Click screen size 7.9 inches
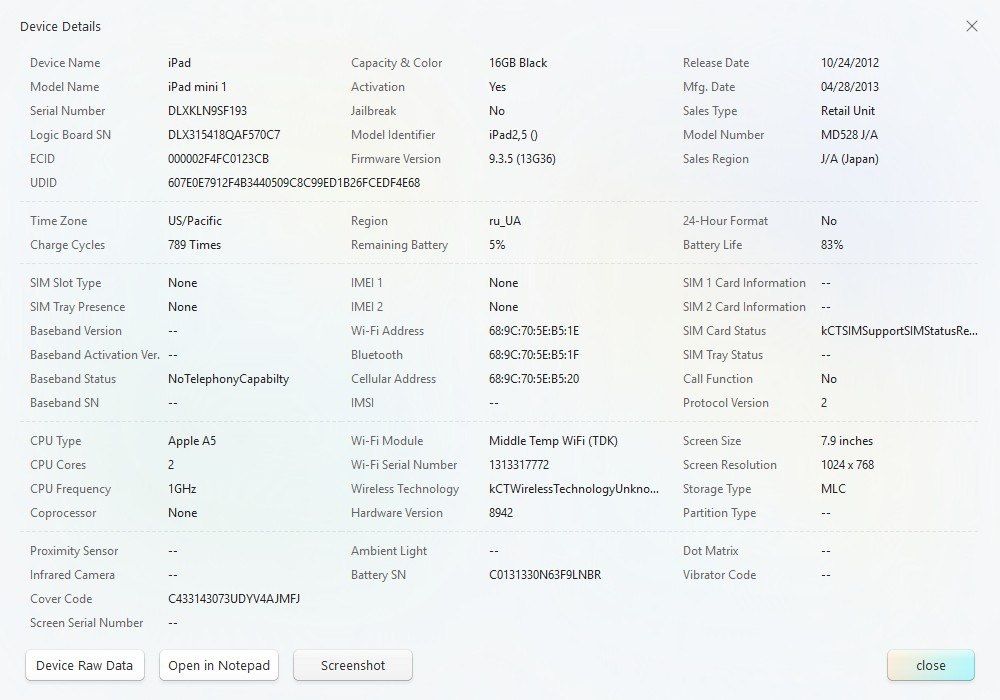 pyautogui.click(x=847, y=441)
